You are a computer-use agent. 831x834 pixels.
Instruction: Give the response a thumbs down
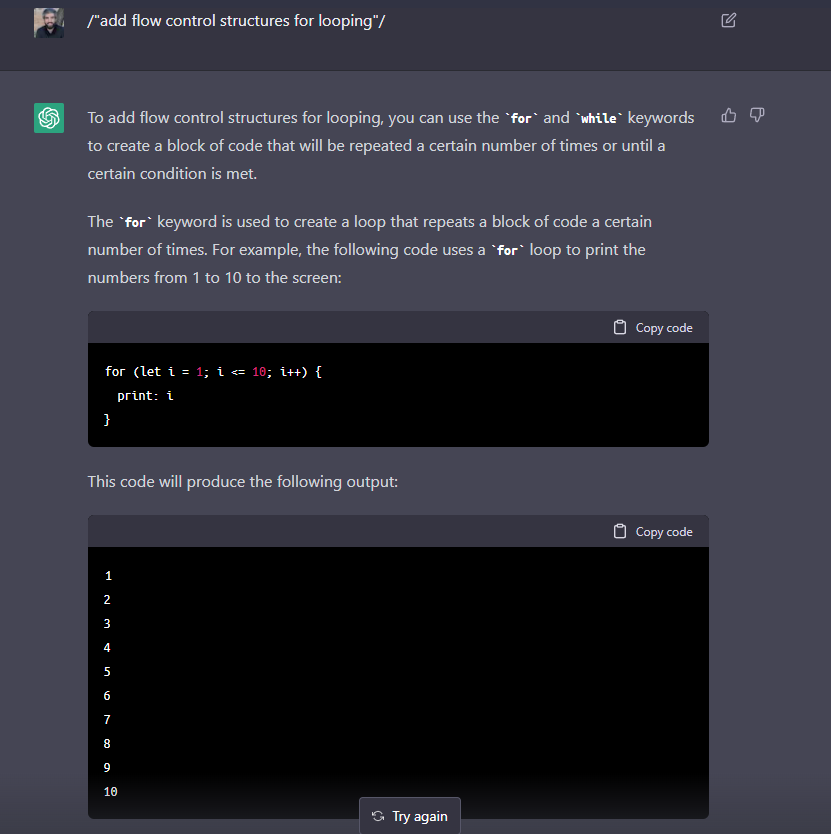(757, 115)
